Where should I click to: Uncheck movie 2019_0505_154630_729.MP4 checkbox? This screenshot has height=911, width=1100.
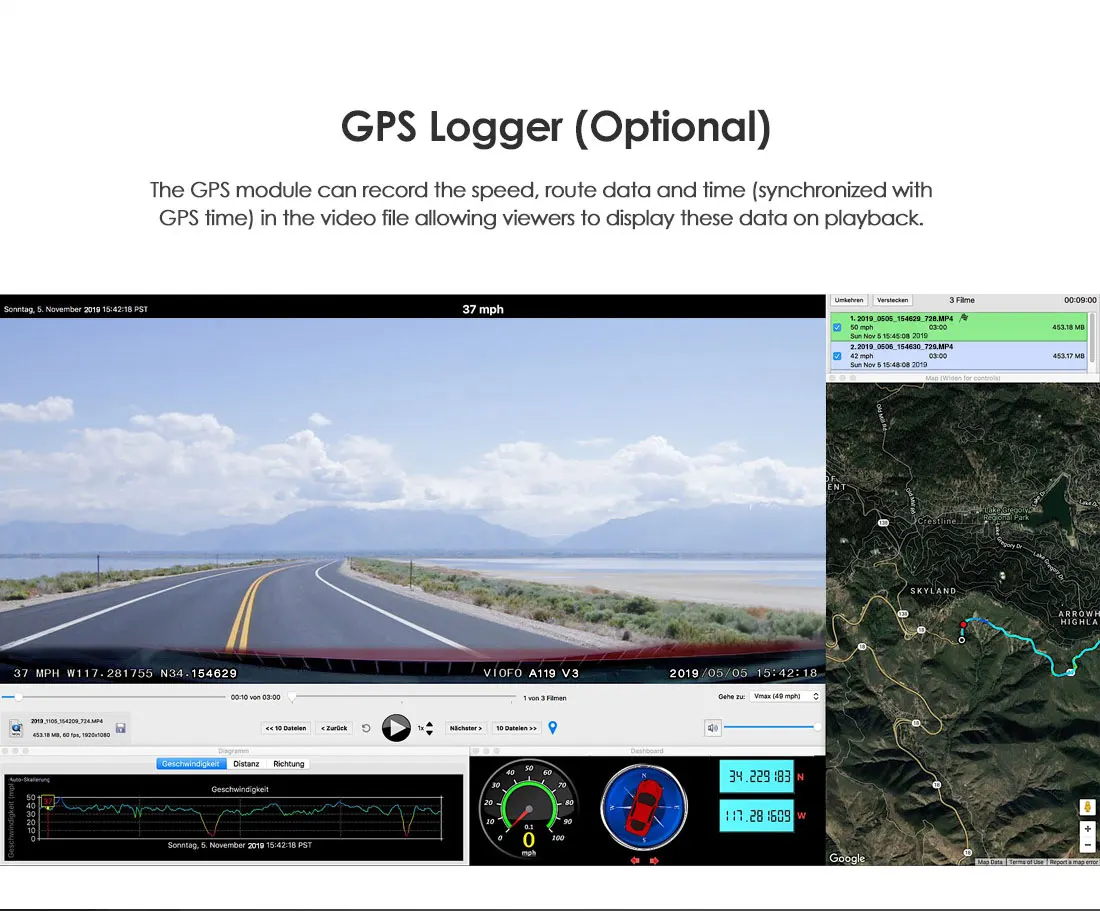click(837, 356)
